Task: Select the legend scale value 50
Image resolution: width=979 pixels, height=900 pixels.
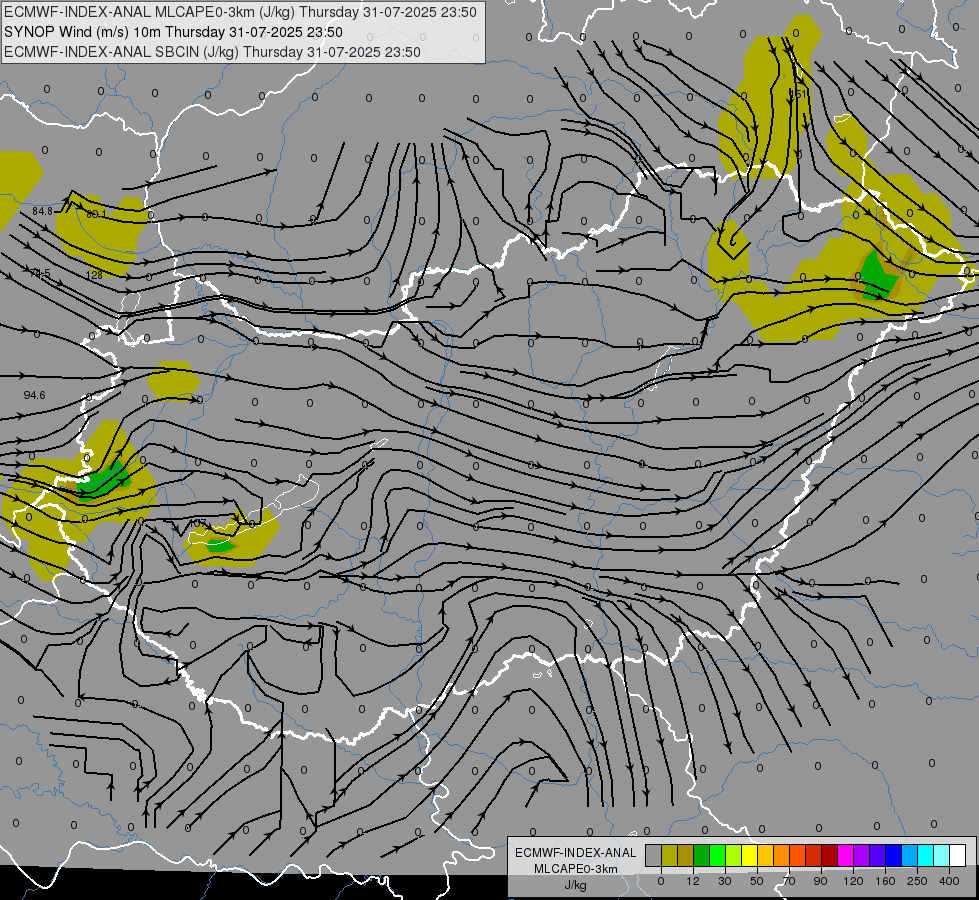Action: [757, 881]
